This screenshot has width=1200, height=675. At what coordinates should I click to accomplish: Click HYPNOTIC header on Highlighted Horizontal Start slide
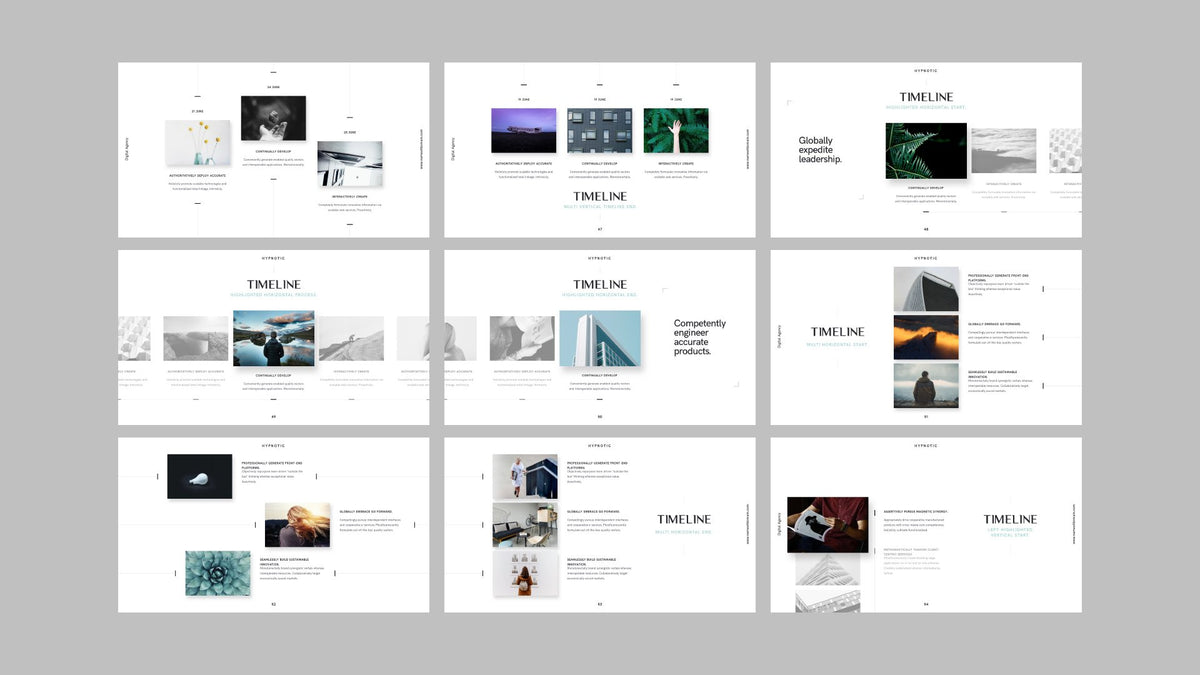926,71
